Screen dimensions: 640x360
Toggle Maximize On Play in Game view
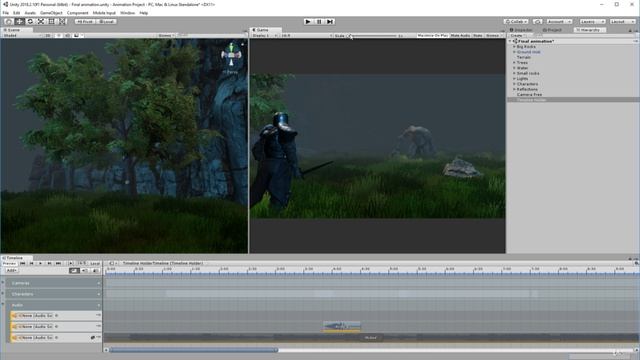click(x=433, y=36)
